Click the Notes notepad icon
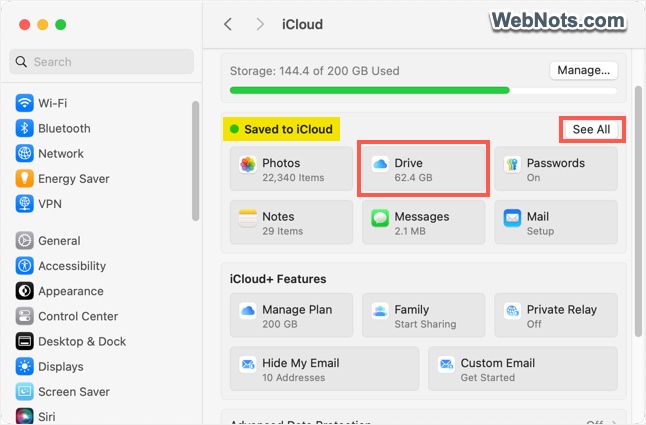 pyautogui.click(x=248, y=218)
